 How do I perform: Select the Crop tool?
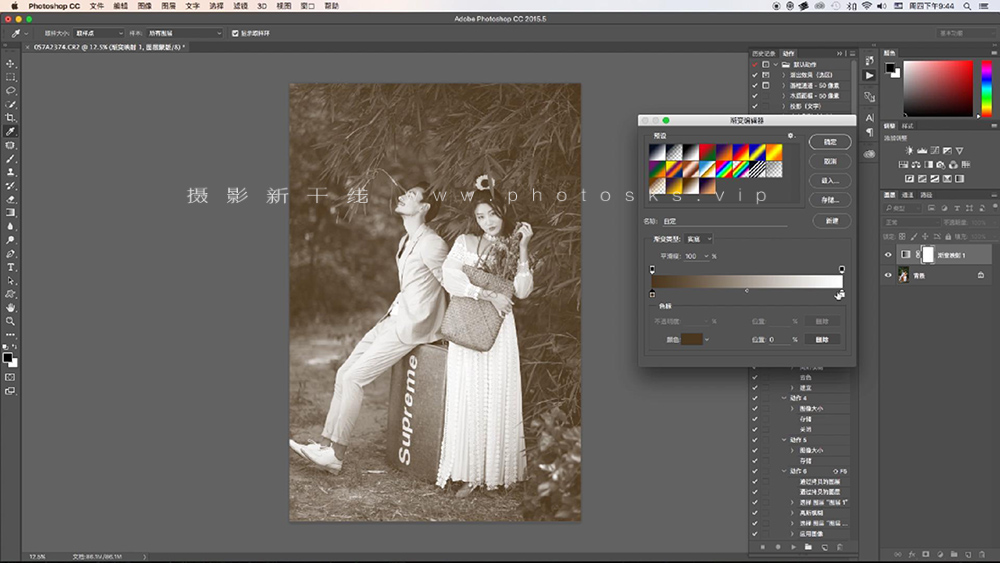tap(10, 118)
